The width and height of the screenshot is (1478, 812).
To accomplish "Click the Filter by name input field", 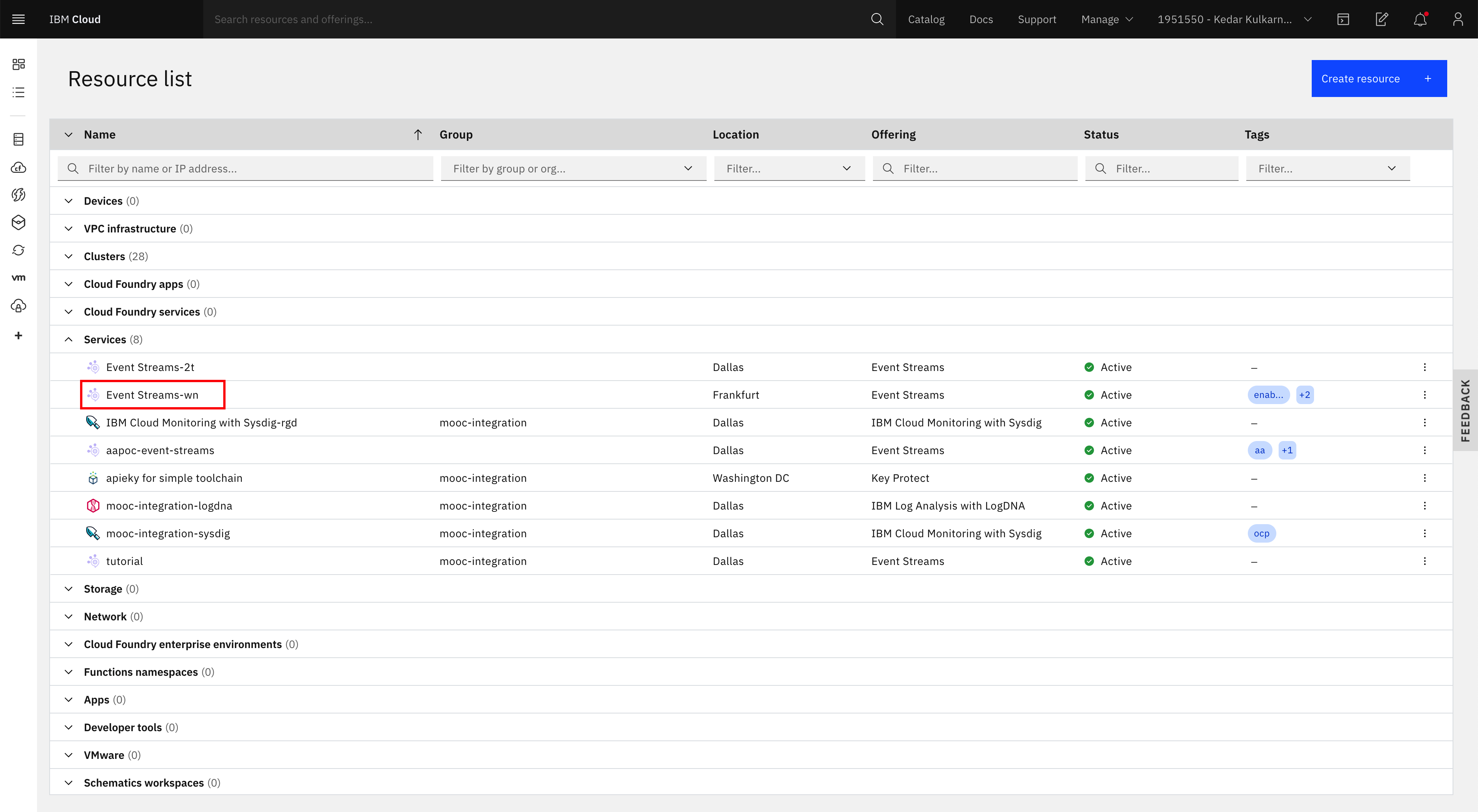I will [x=252, y=169].
